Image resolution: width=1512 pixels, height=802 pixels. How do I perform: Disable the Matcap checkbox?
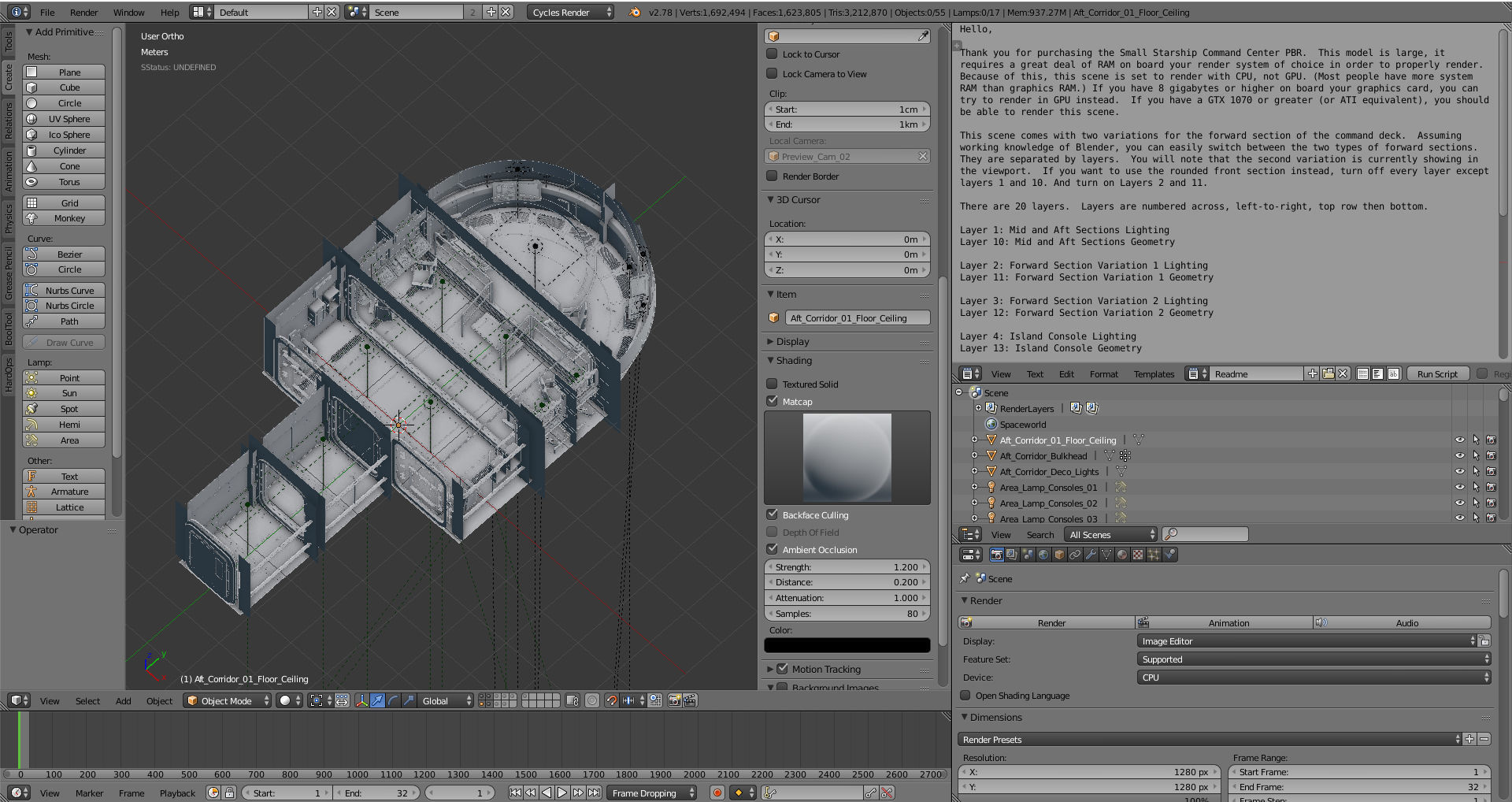tap(773, 401)
